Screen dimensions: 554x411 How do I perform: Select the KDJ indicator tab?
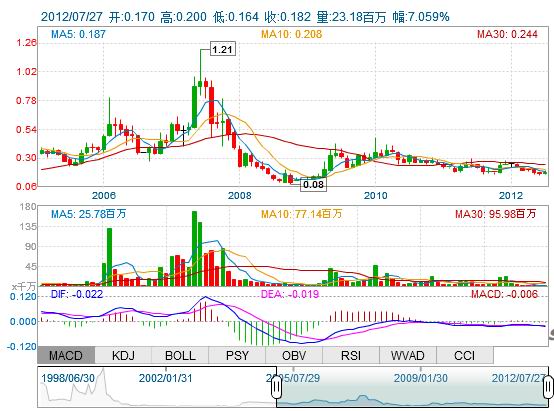click(123, 355)
